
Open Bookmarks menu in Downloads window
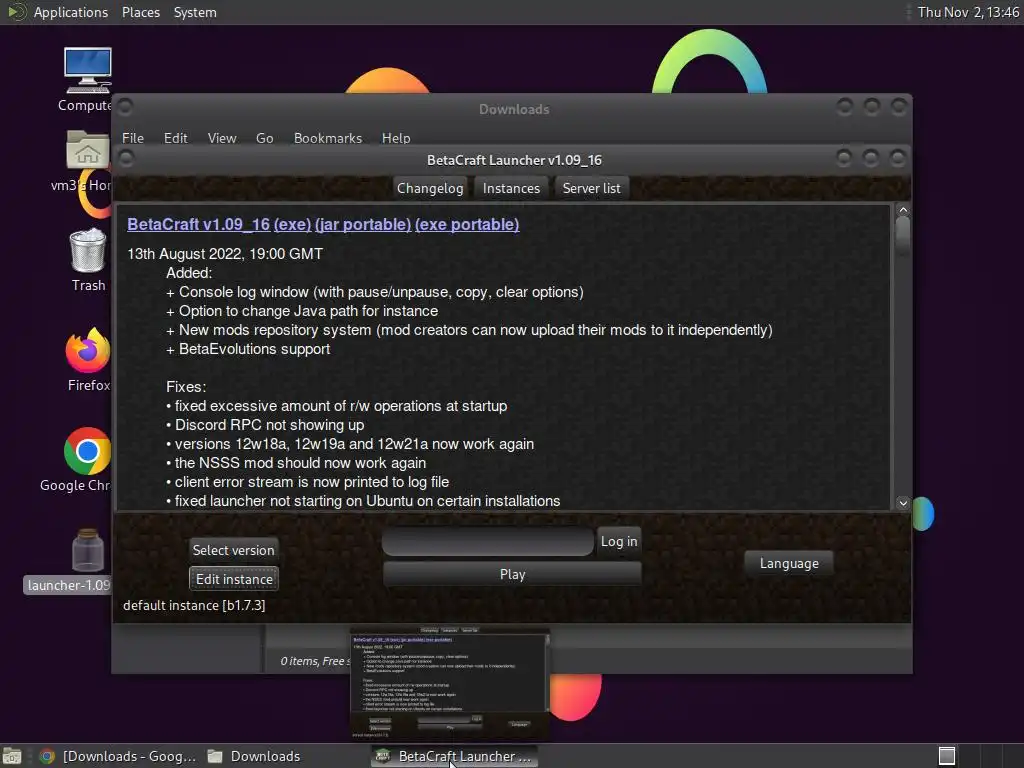click(327, 138)
